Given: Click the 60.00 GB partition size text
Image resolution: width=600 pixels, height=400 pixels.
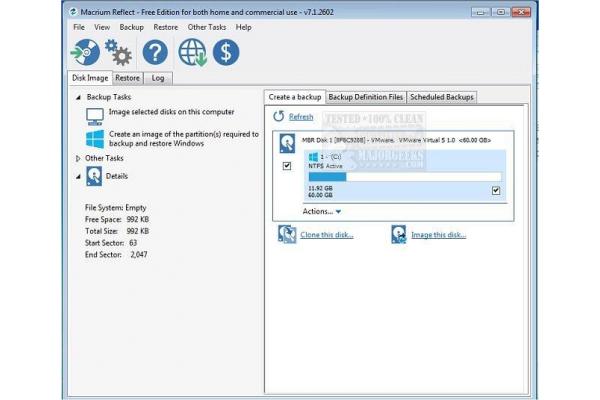Looking at the screenshot, I should (320, 195).
